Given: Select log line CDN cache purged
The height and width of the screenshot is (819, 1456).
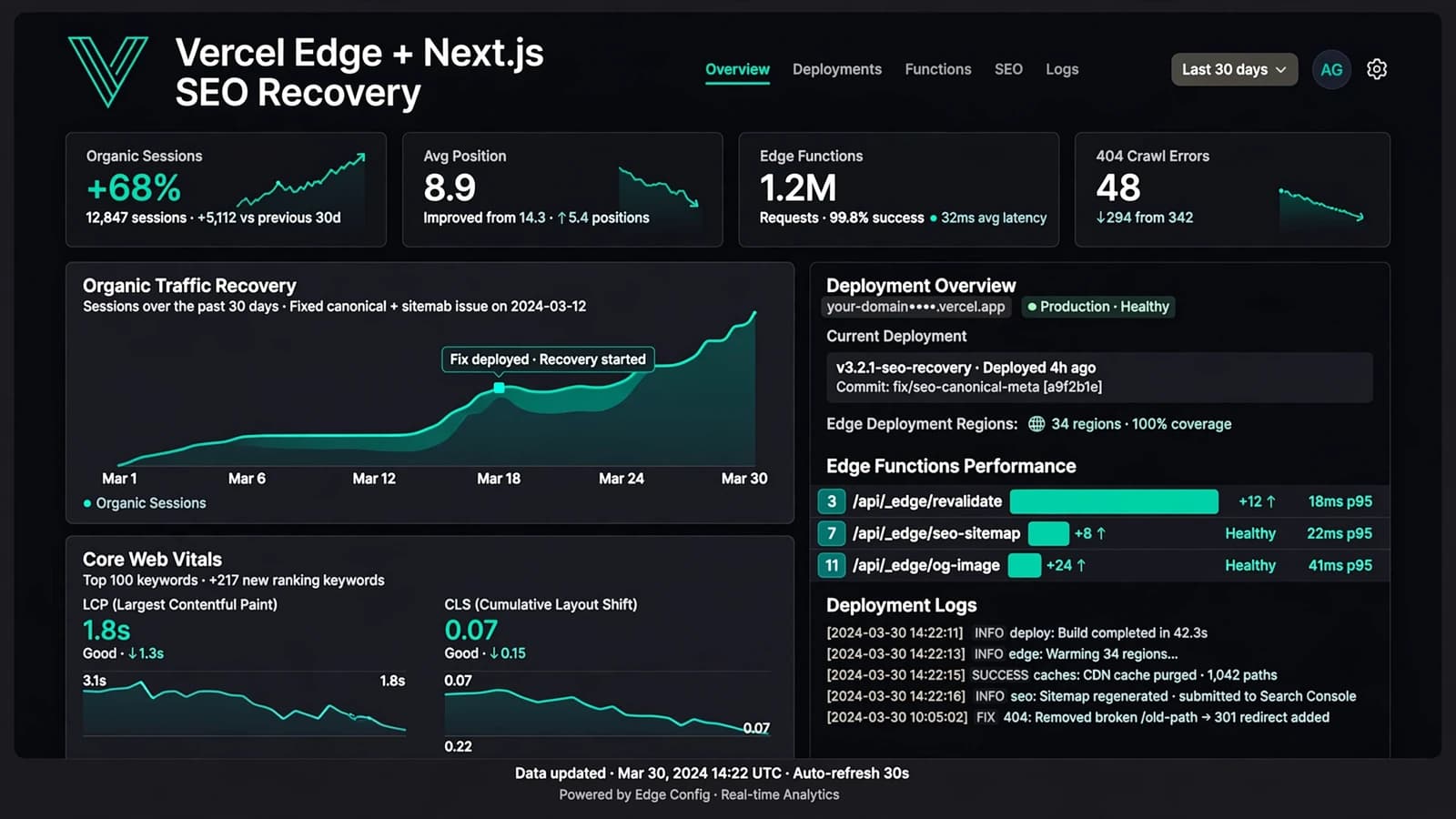Looking at the screenshot, I should 1052,675.
